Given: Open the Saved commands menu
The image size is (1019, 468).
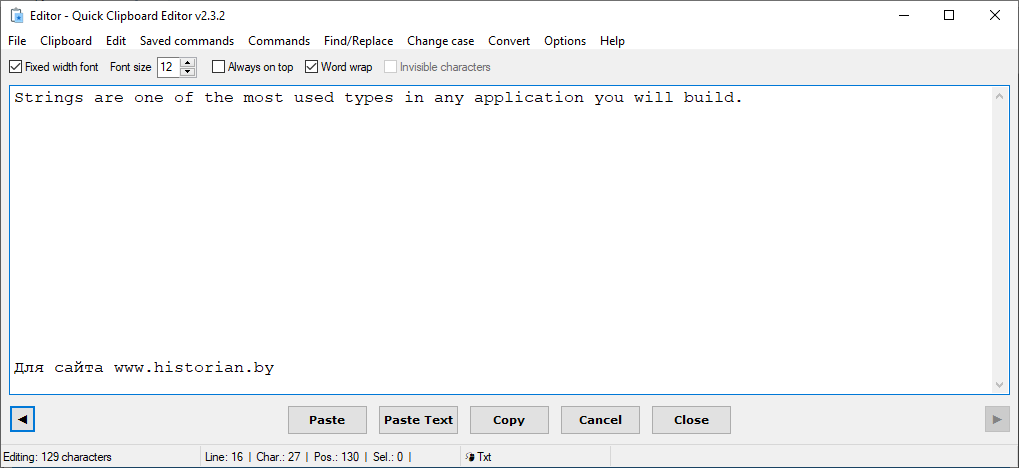Looking at the screenshot, I should point(186,41).
